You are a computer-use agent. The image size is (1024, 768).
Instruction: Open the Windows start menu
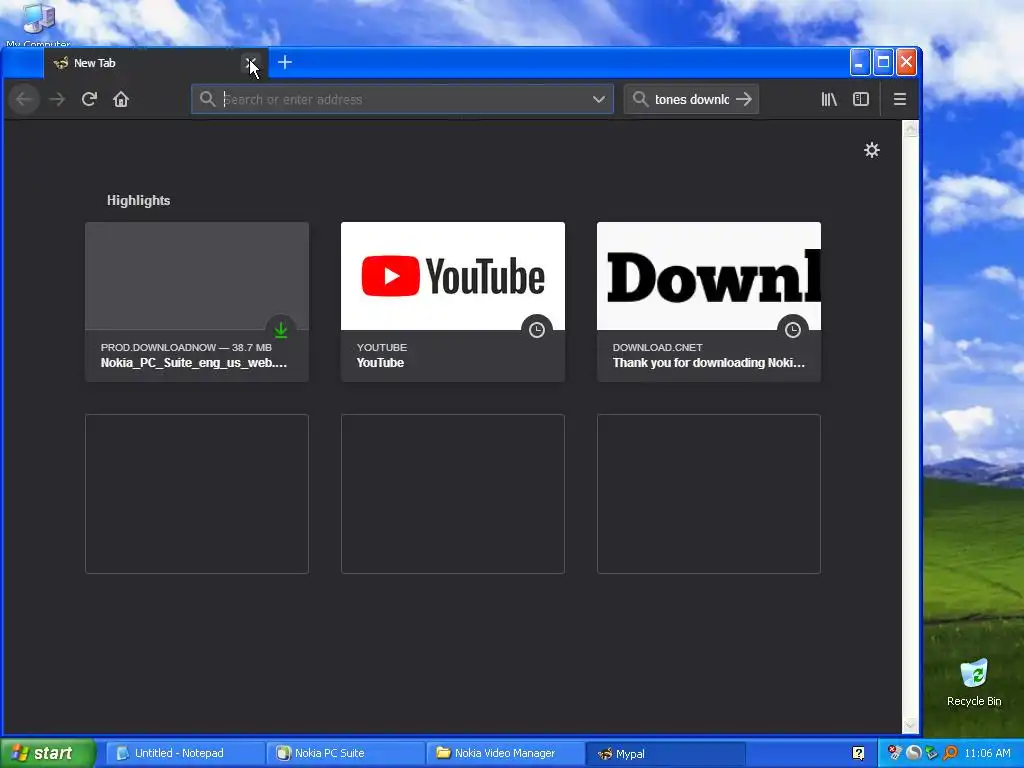[x=47, y=753]
